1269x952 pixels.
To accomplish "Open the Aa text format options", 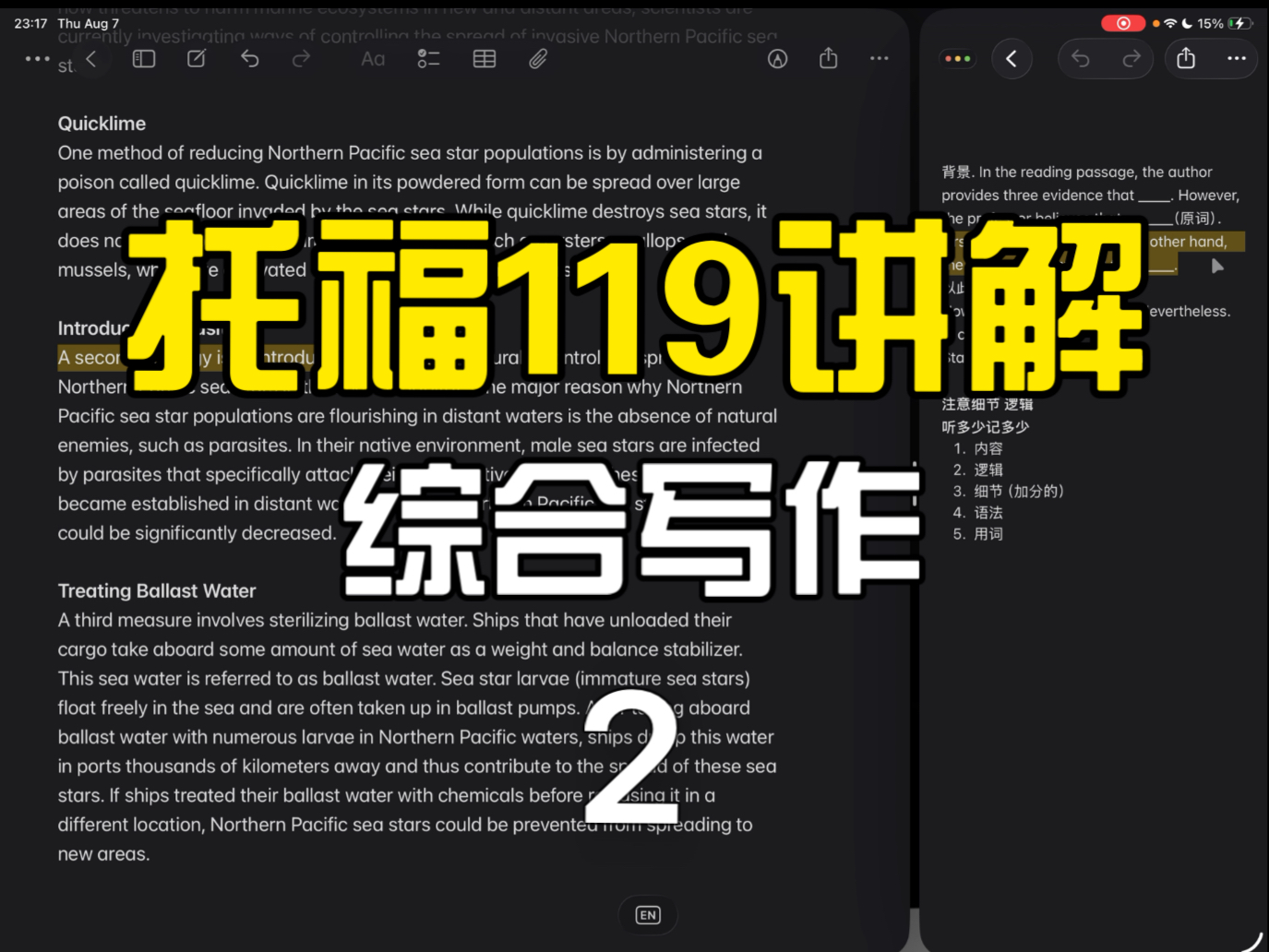I will click(373, 59).
